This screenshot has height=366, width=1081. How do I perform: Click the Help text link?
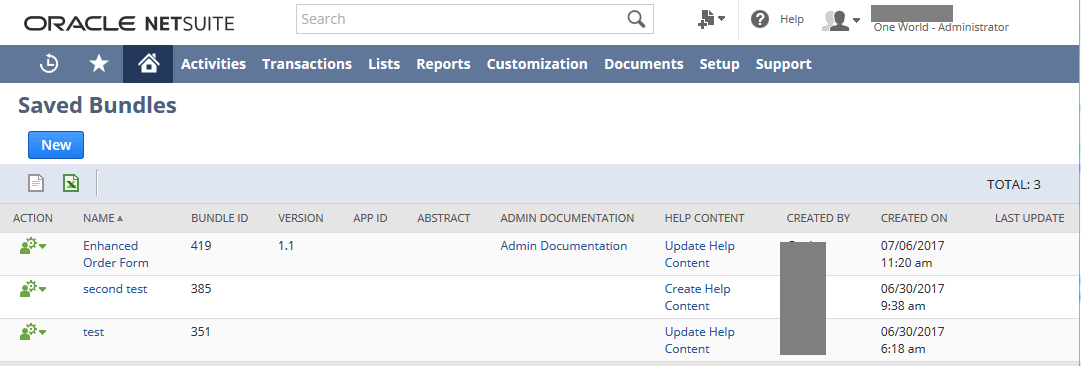pos(791,19)
